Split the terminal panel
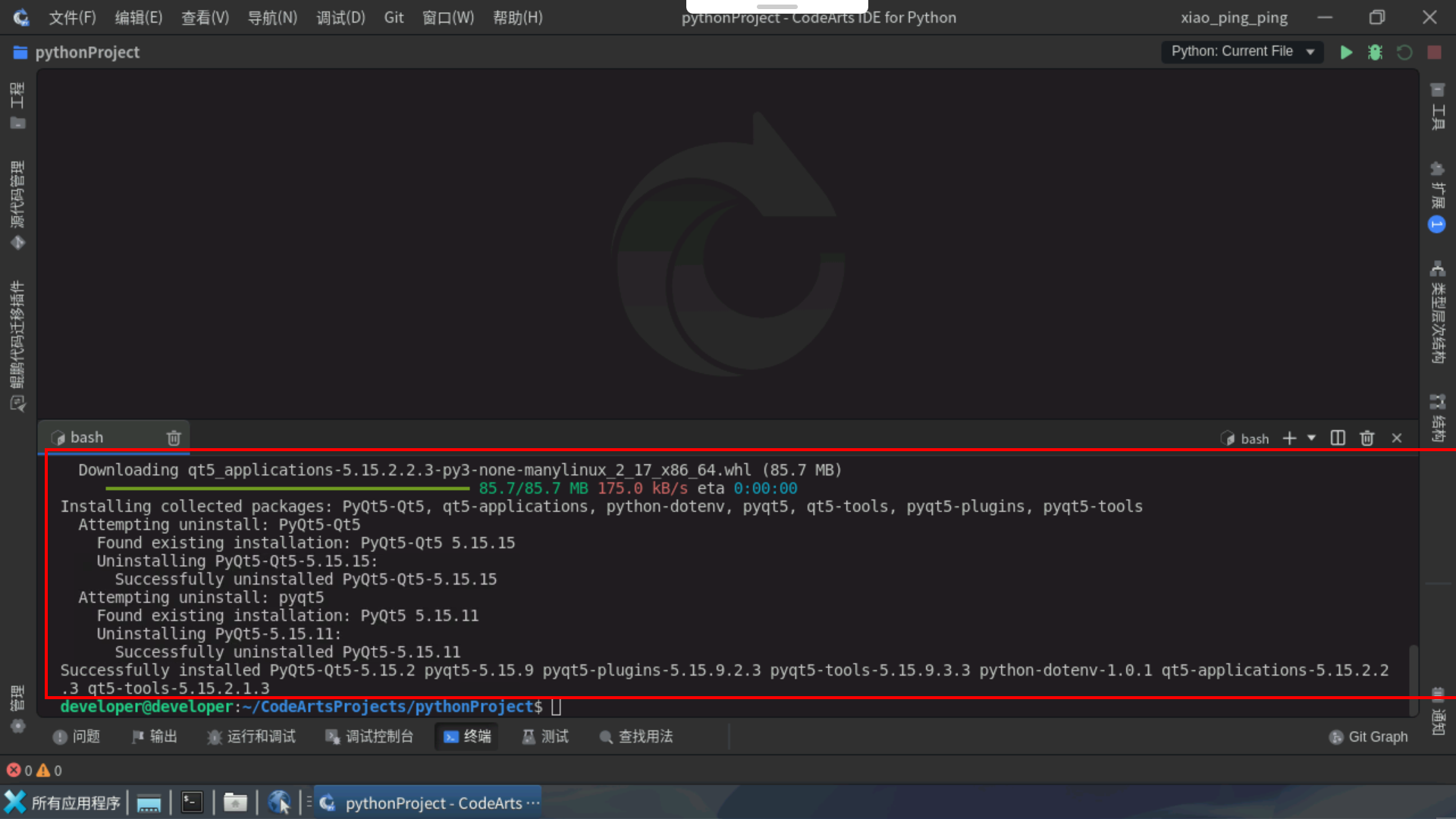 pos(1338,438)
